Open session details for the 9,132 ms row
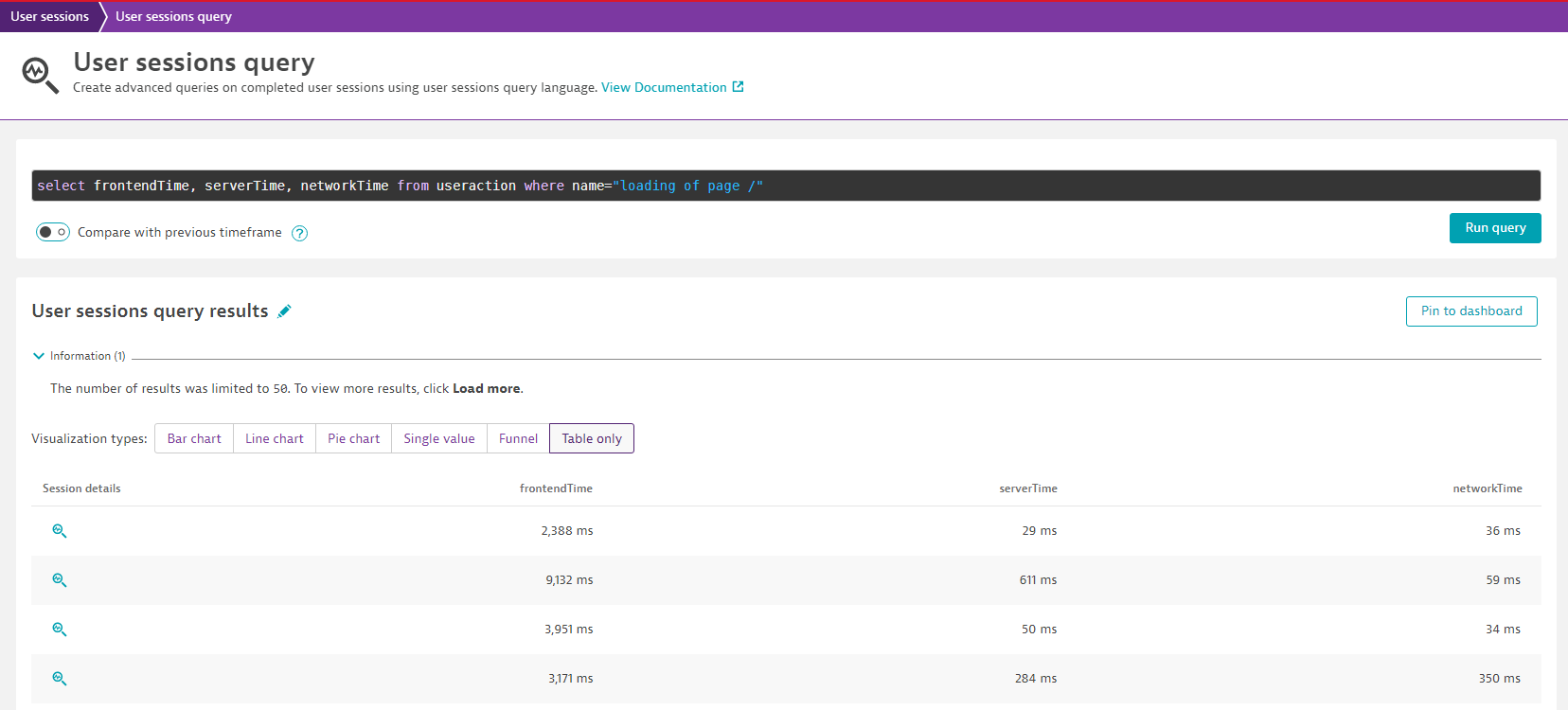The width and height of the screenshot is (1568, 710). (x=60, y=580)
